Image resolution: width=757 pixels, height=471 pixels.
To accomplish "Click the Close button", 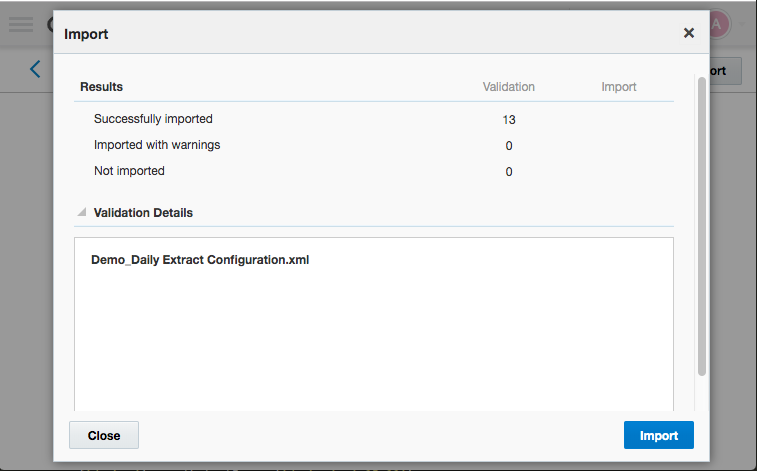I will (104, 435).
